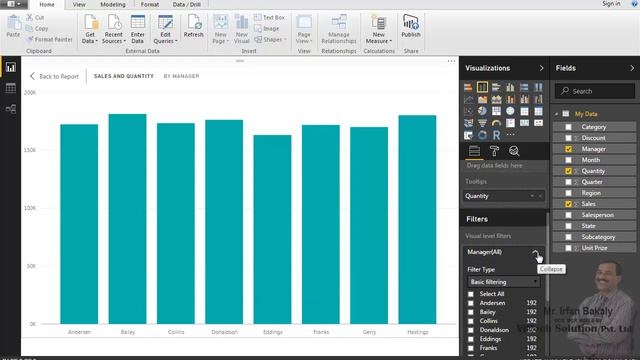Screen dimensions: 640x360
Task: Click the Manage Relationships button
Action: (339, 29)
